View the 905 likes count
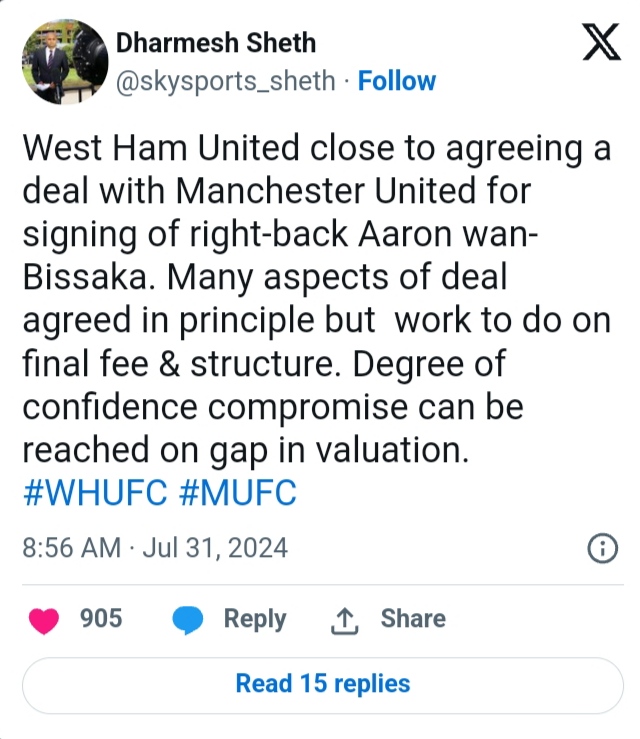The width and height of the screenshot is (640, 739). [101, 619]
